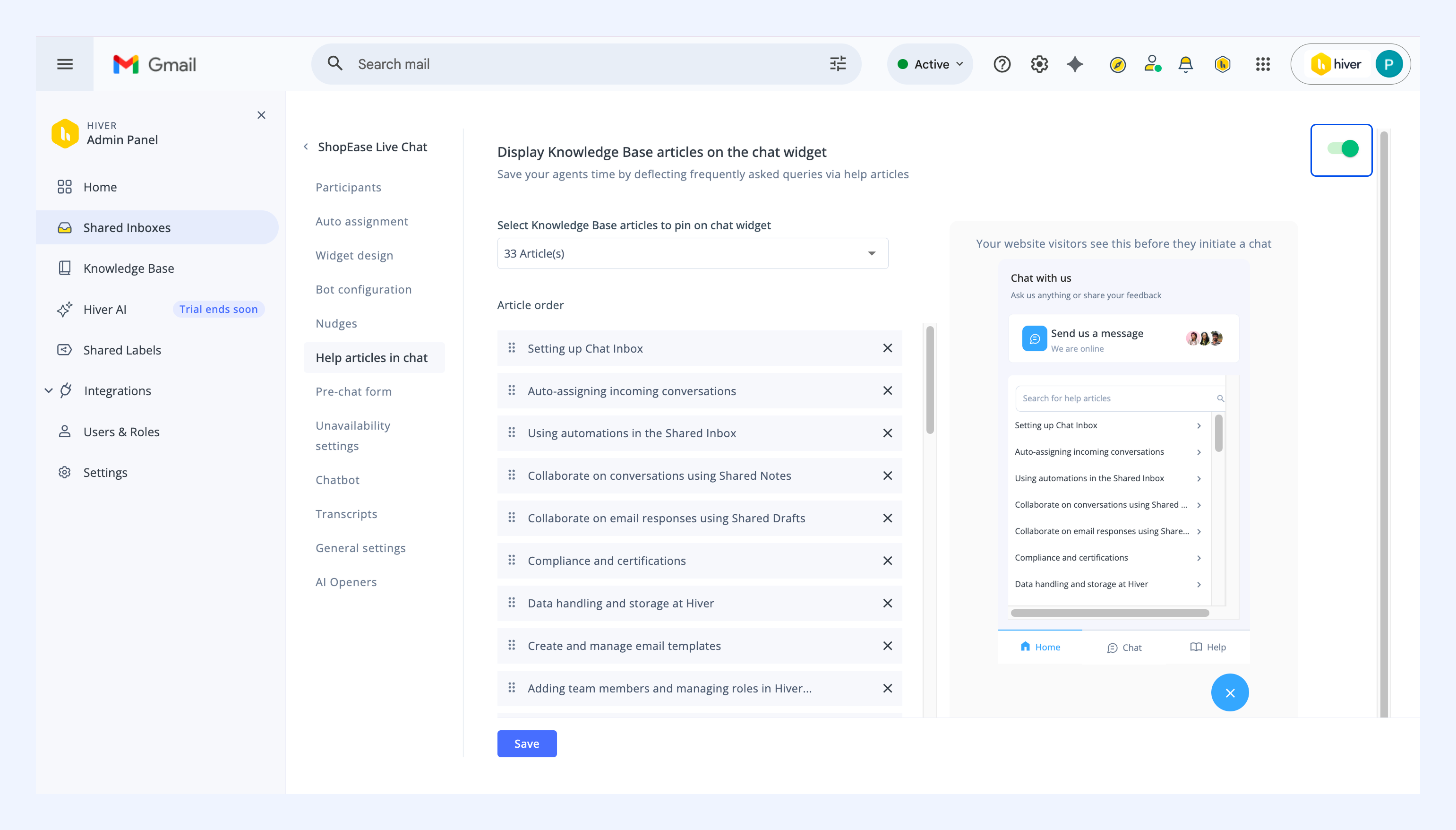This screenshot has width=1456, height=830.
Task: Open the 33 Article(s) dropdown
Action: tap(692, 254)
